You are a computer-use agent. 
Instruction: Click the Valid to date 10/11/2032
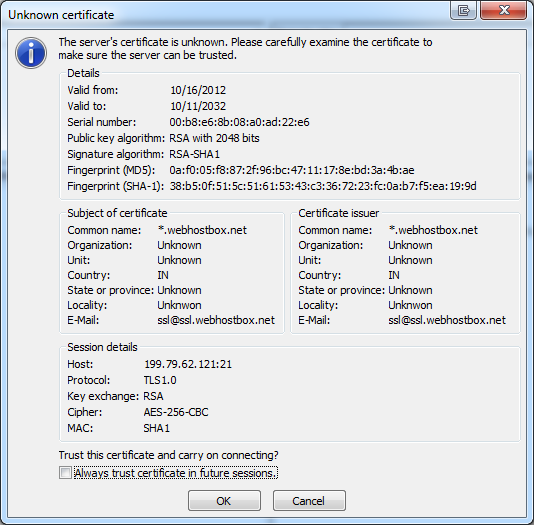(198, 106)
